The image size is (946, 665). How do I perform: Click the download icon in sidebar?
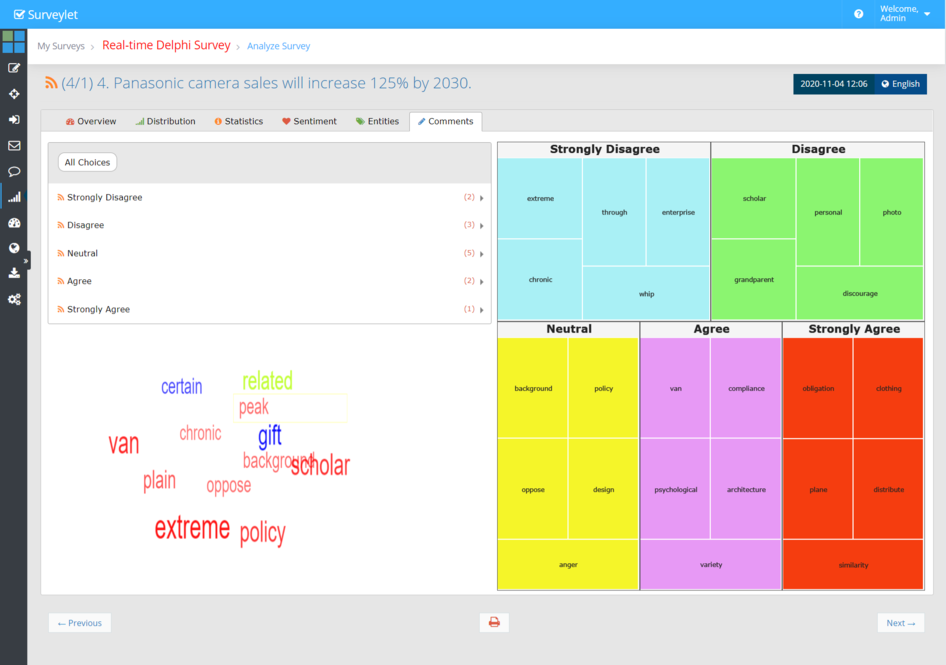(x=14, y=273)
